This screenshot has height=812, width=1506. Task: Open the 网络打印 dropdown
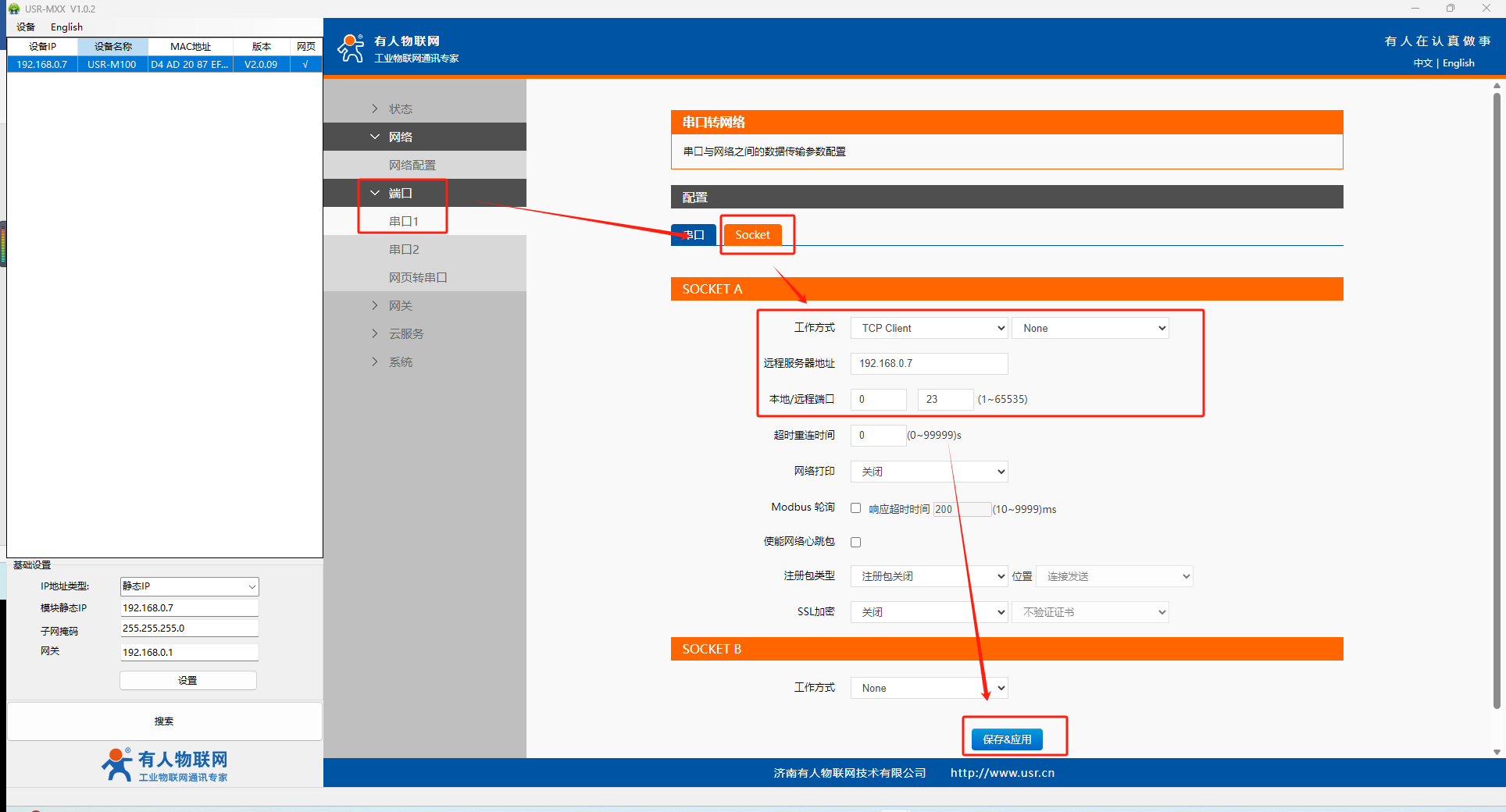pos(929,472)
